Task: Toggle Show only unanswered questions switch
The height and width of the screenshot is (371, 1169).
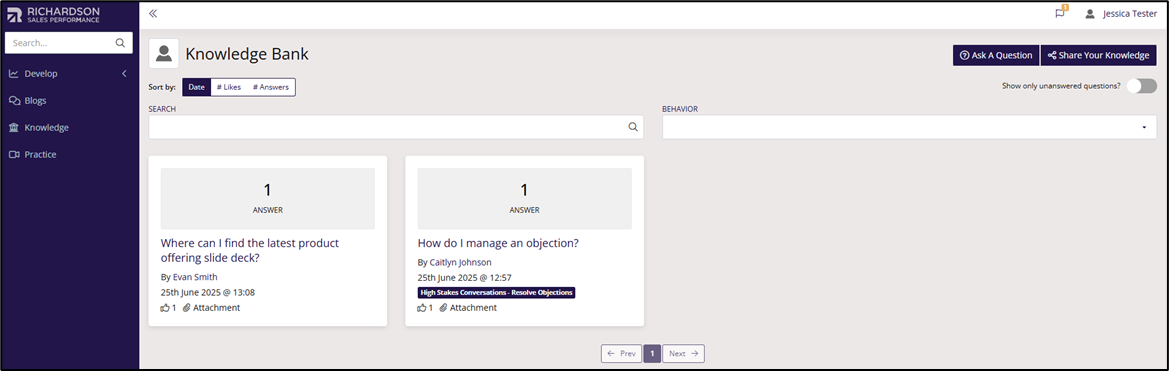Action: coord(1141,86)
